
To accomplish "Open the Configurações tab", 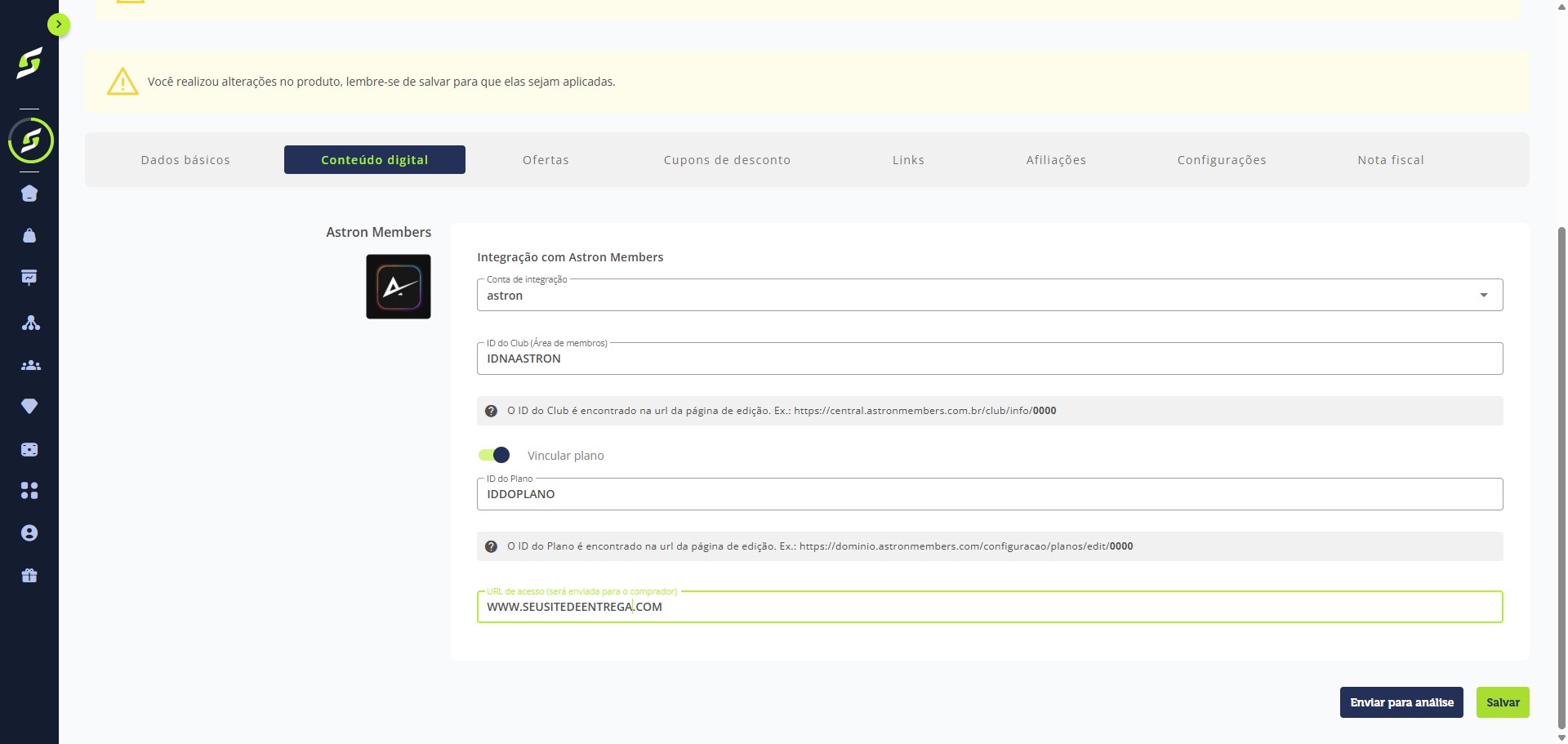I will point(1222,160).
